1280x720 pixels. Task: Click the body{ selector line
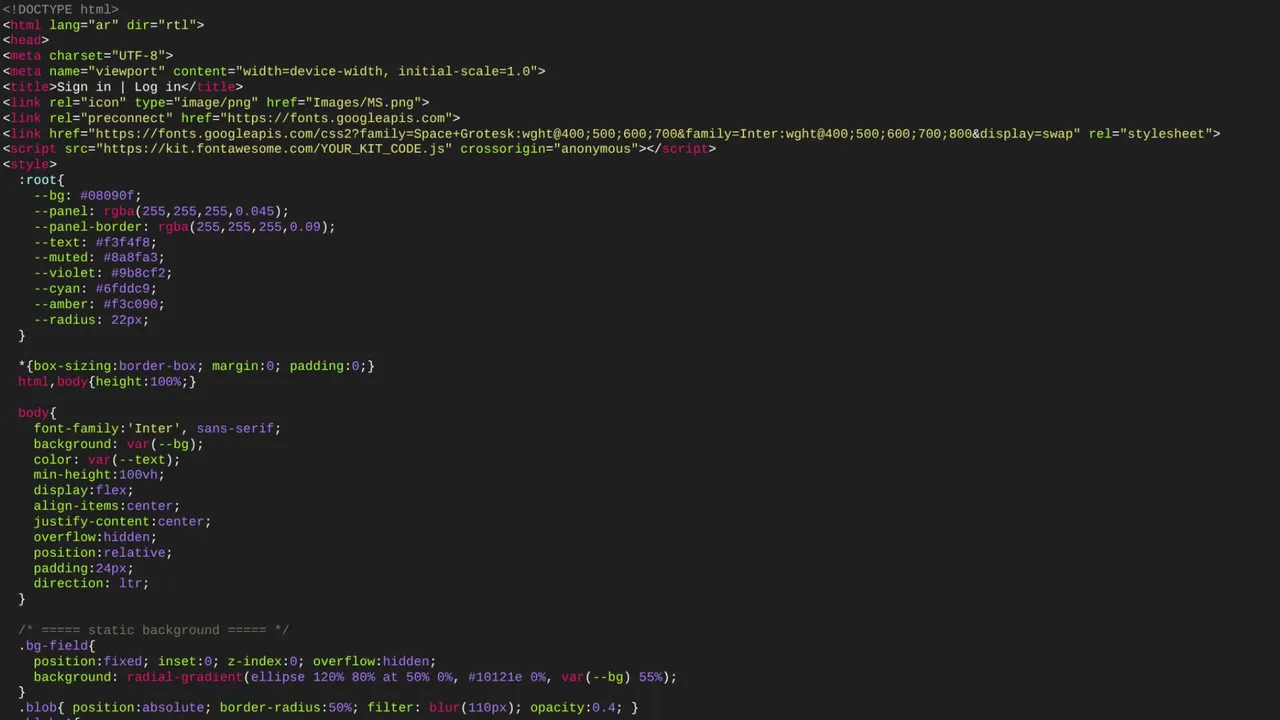click(x=37, y=413)
